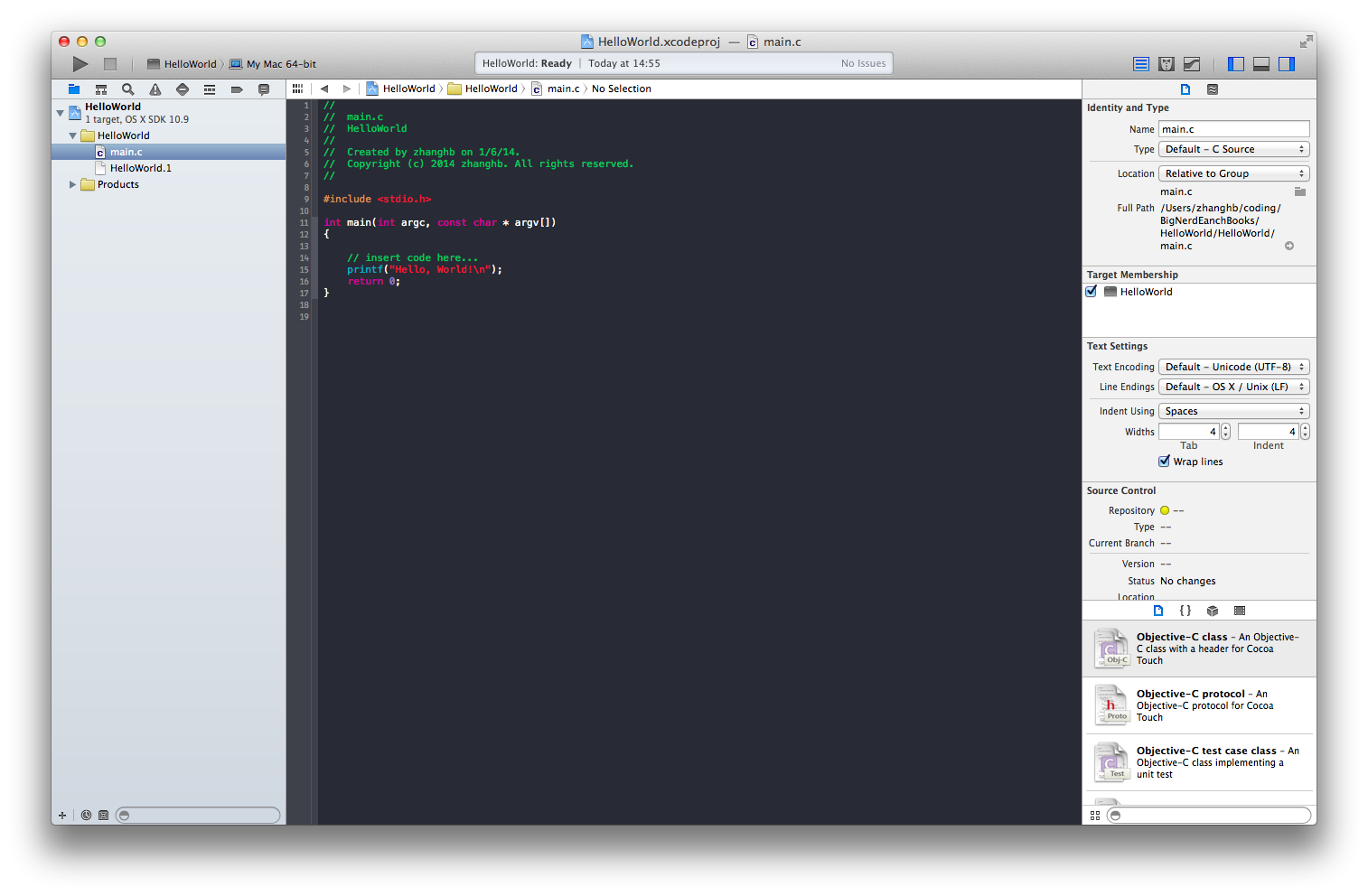The height and width of the screenshot is (896, 1368).
Task: Show the Quick Help inspector tab
Action: click(1213, 89)
